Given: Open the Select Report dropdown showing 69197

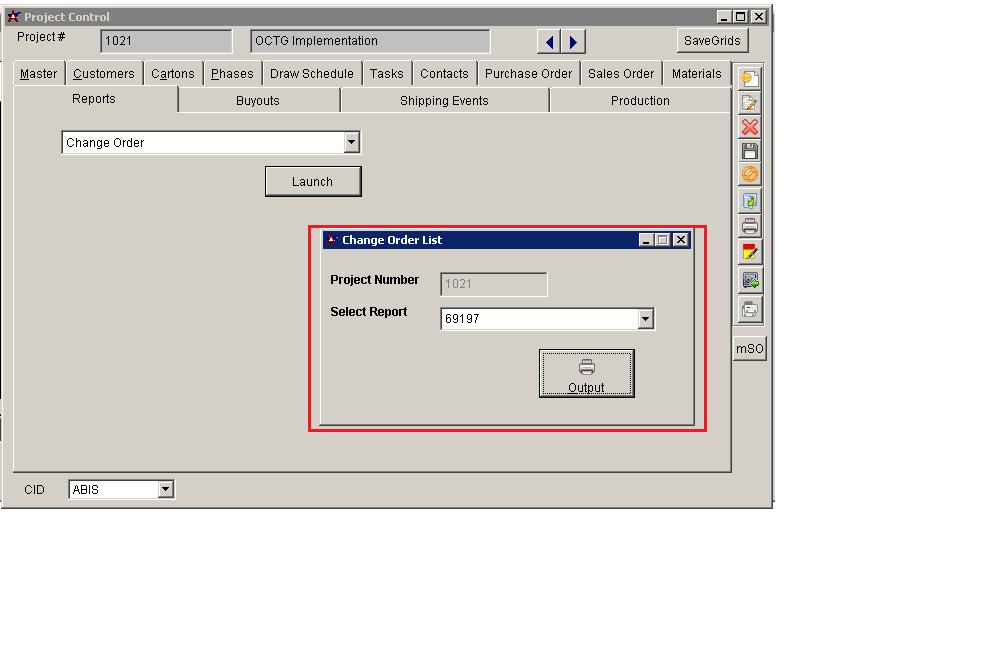Looking at the screenshot, I should click(645, 319).
